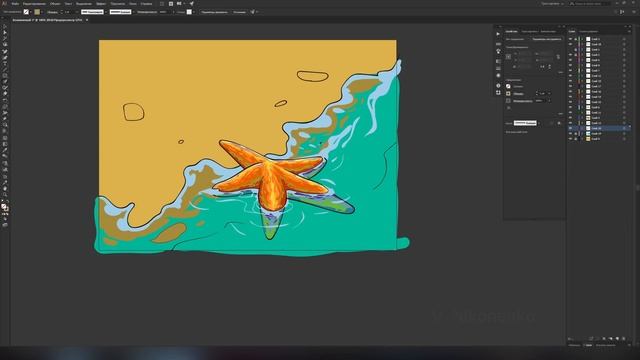Choose the Zoom magnifier tool
This screenshot has height=360, width=640.
click(5, 195)
